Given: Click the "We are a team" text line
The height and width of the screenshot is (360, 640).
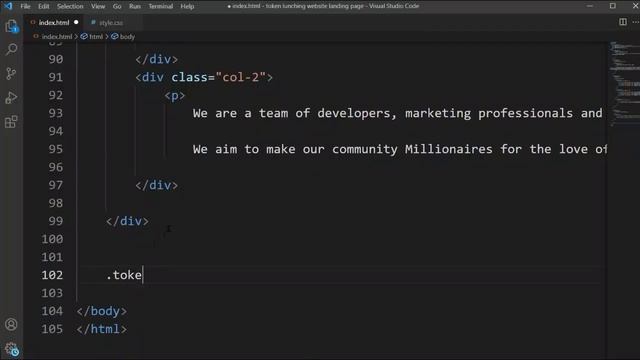Looking at the screenshot, I should (398, 113).
